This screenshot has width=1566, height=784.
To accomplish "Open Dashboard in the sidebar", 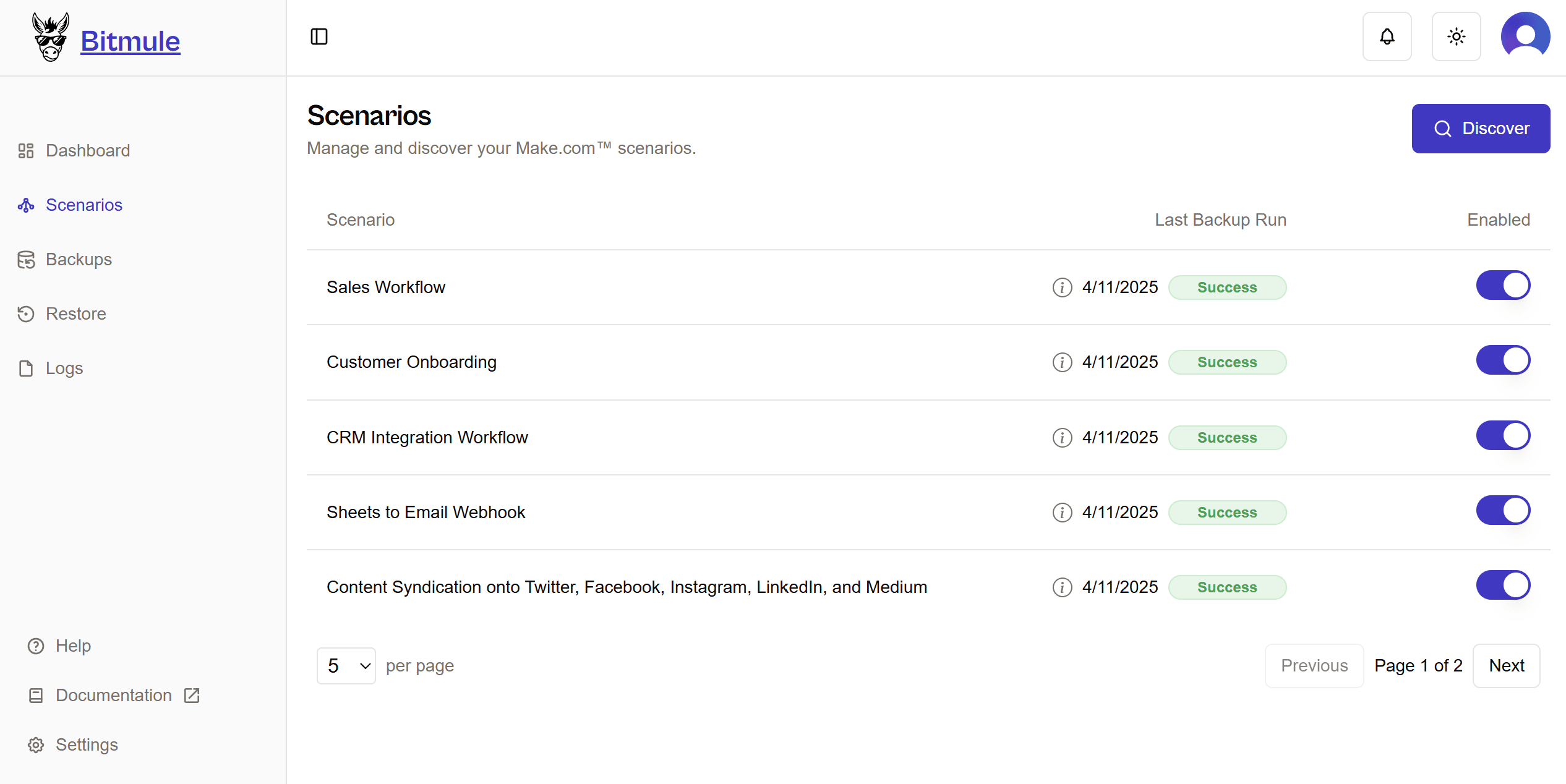I will (88, 151).
